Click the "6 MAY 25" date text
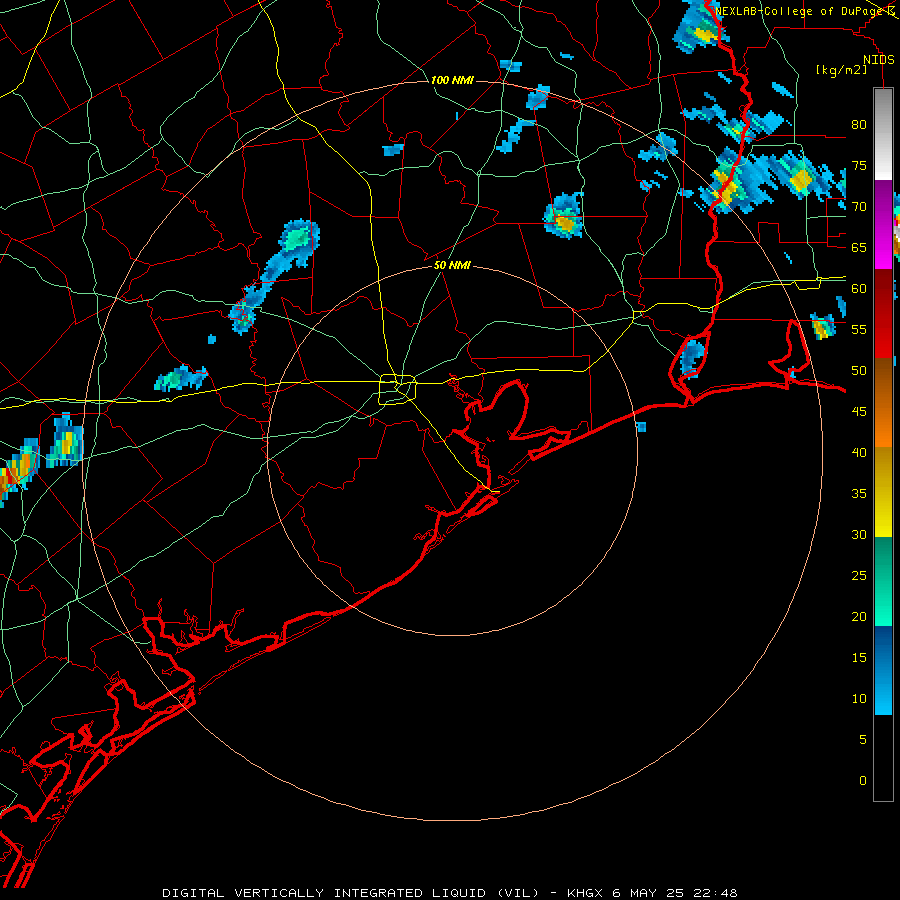 pos(648,893)
